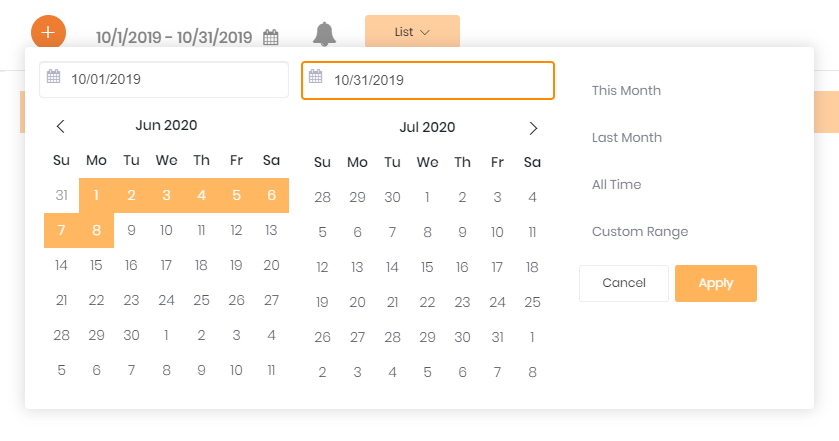Select the This Month preset range
This screenshot has height=441, width=839.
point(626,90)
